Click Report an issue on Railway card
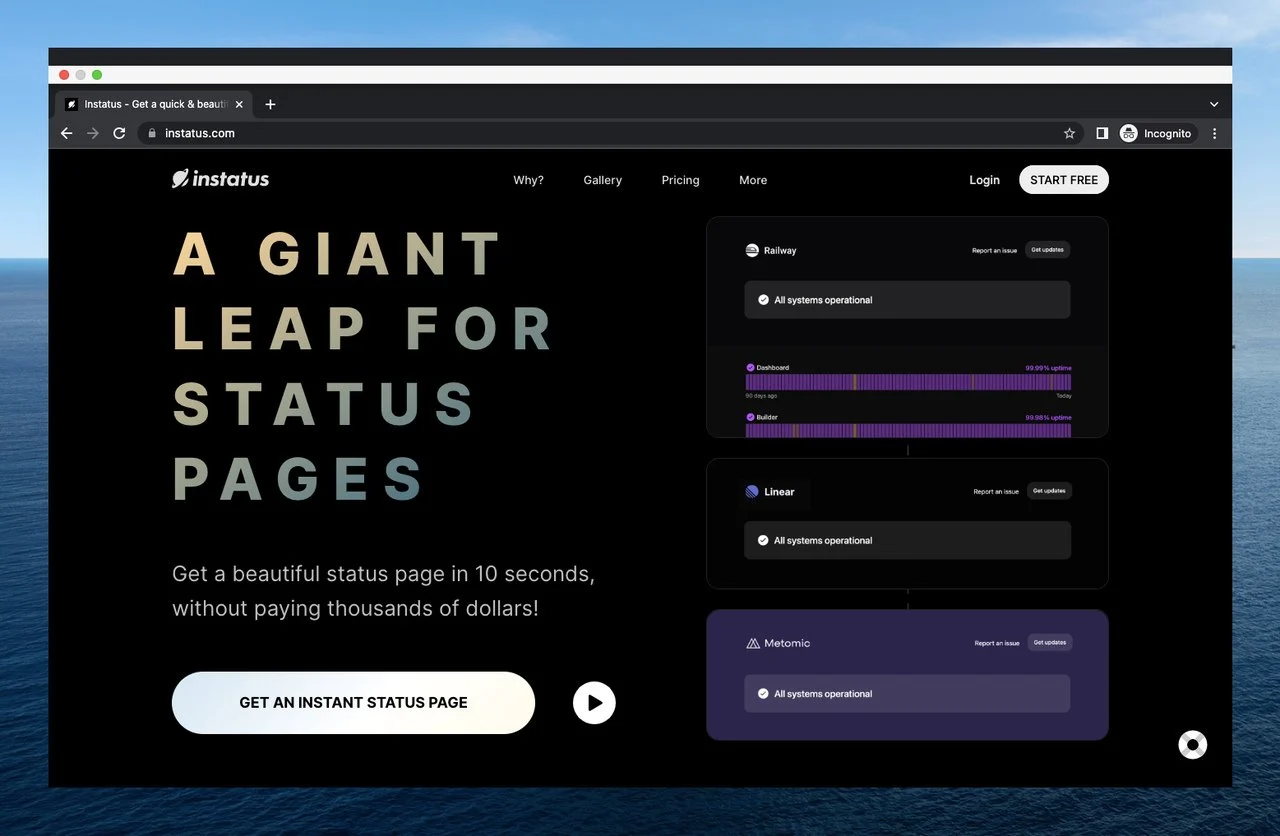Viewport: 1280px width, 836px height. click(x=994, y=251)
